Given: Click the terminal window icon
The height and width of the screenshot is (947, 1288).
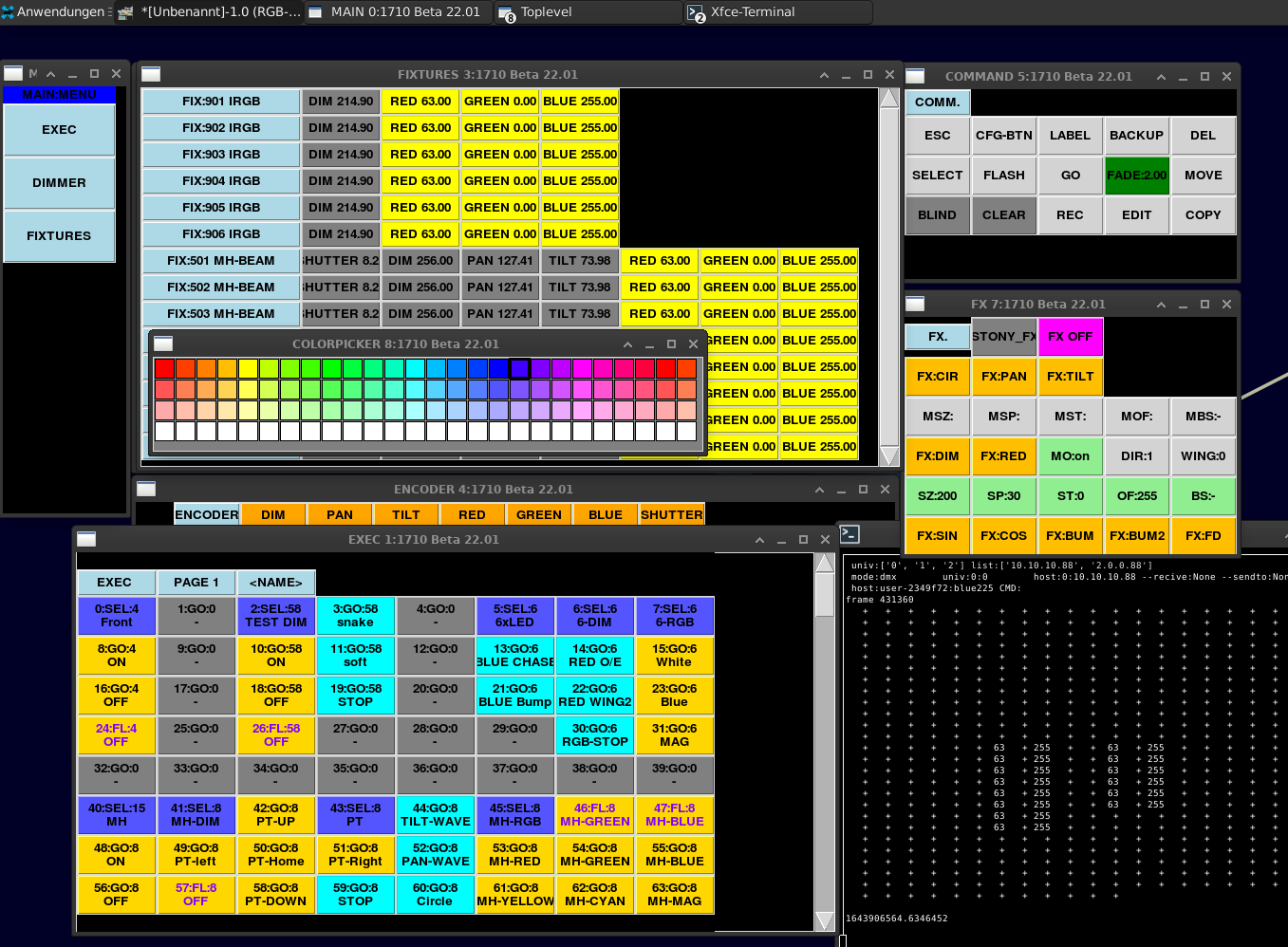Looking at the screenshot, I should [x=850, y=534].
